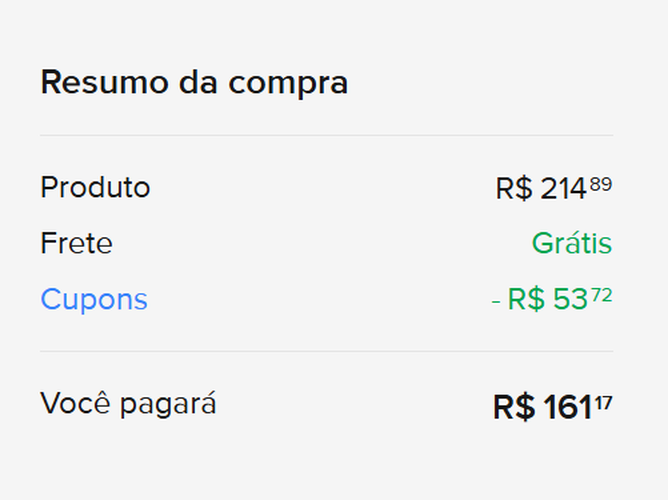Click the coupon discount number 53
The image size is (668, 500).
coord(570,300)
